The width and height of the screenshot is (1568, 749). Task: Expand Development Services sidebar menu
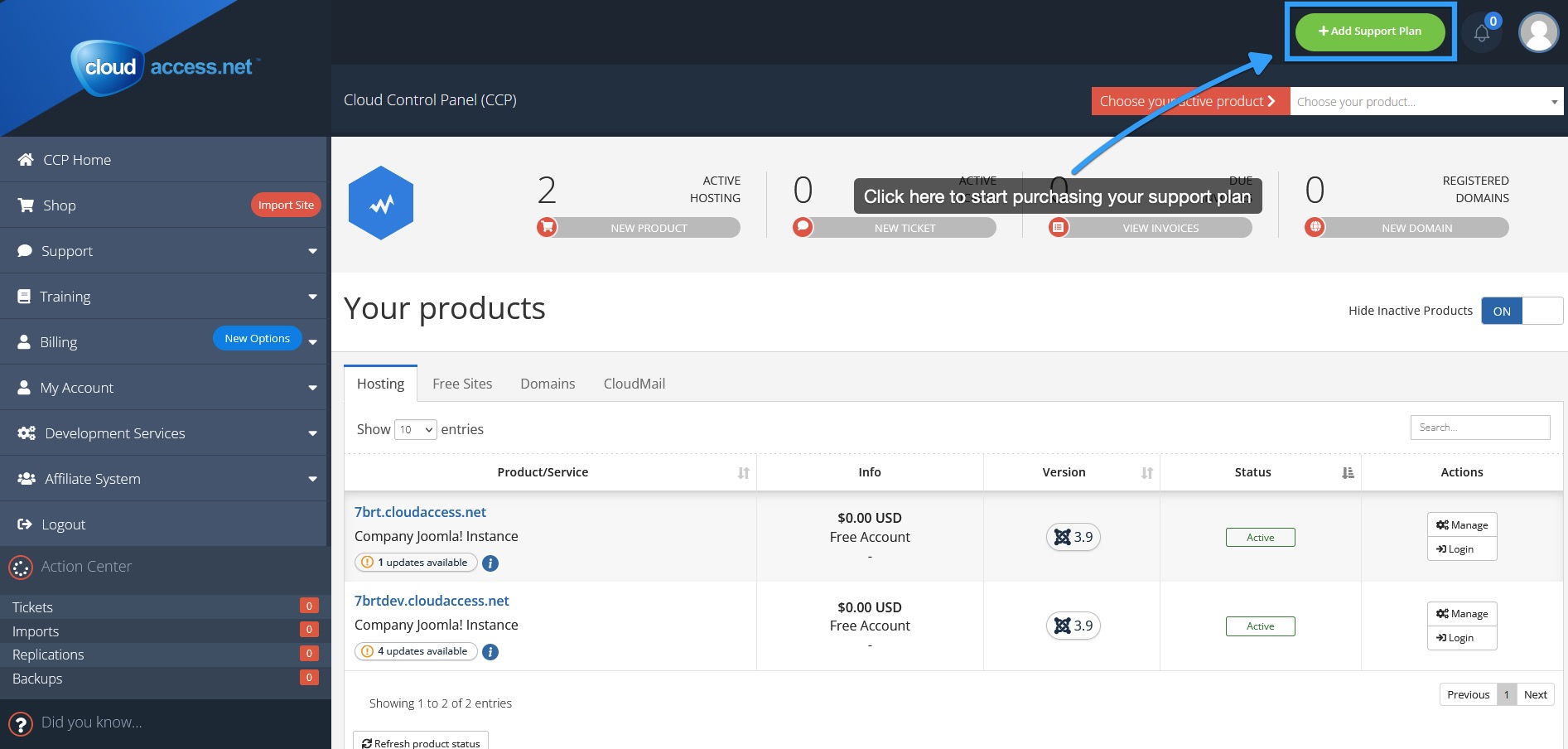[163, 433]
